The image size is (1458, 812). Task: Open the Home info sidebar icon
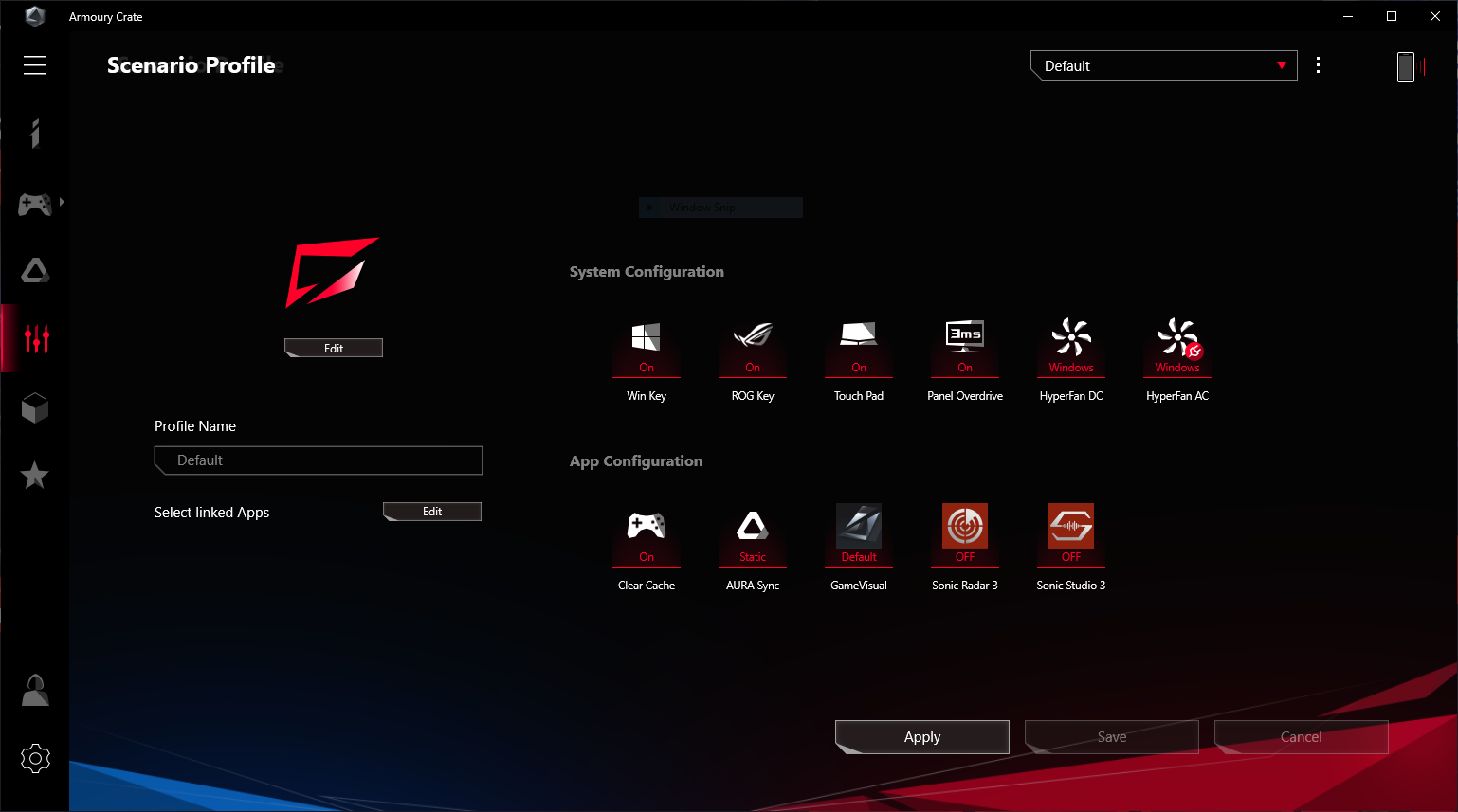[35, 134]
